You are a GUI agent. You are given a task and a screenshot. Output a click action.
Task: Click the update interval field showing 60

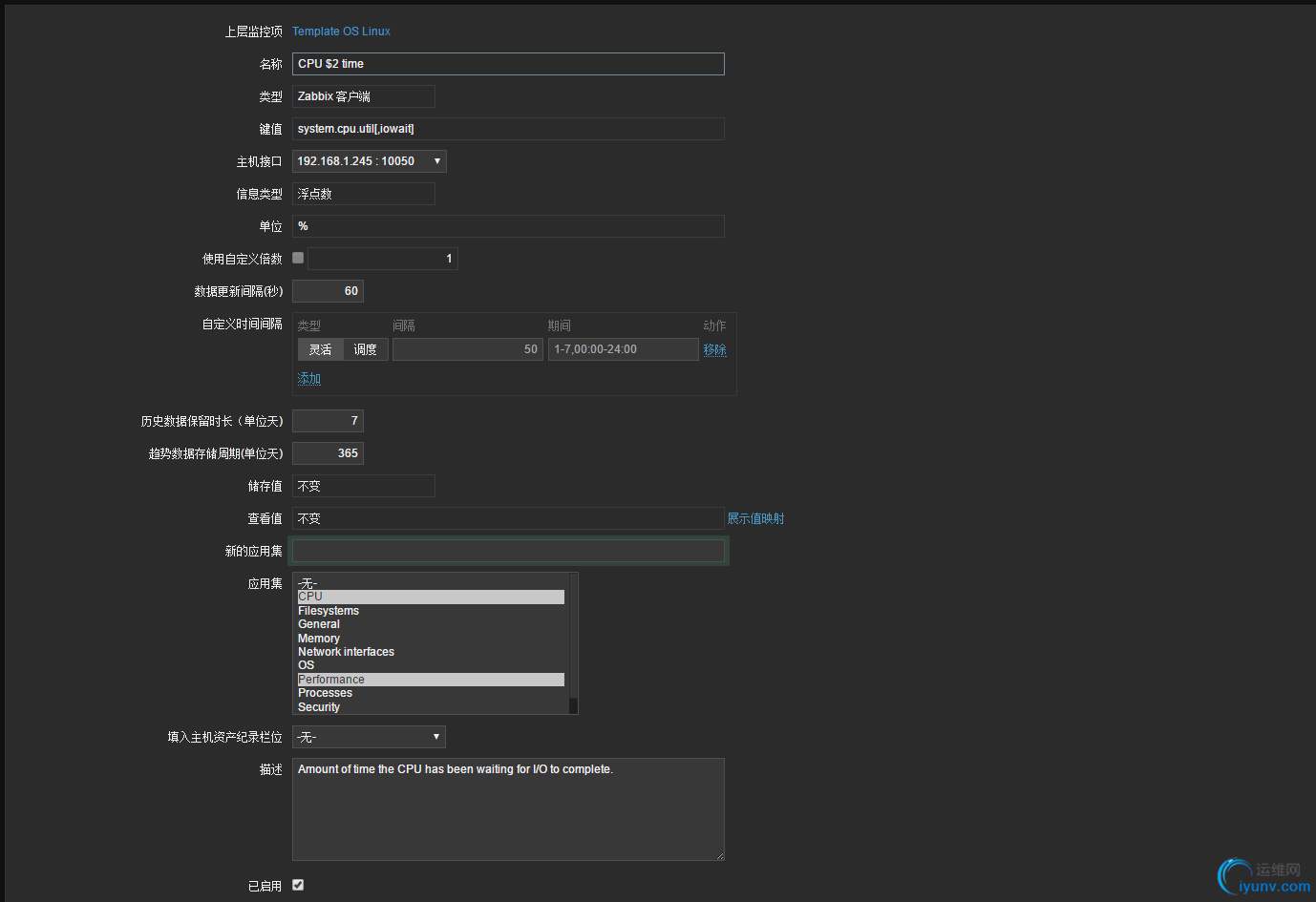328,291
